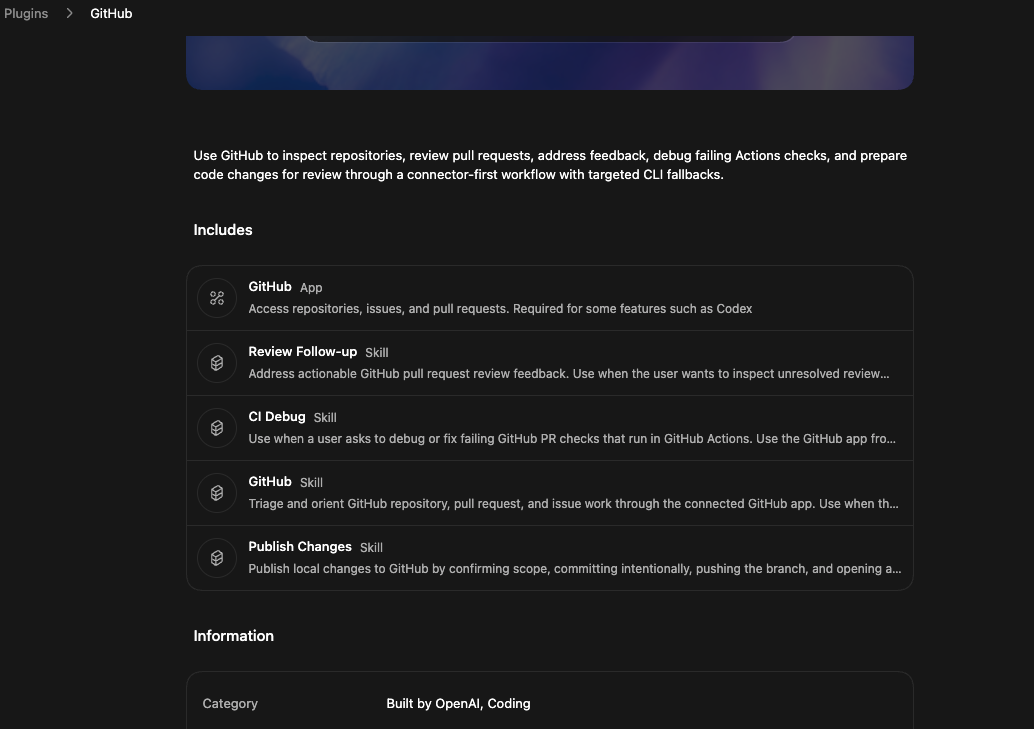1034x729 pixels.
Task: Open the GitHub App row
Action: [x=550, y=298]
